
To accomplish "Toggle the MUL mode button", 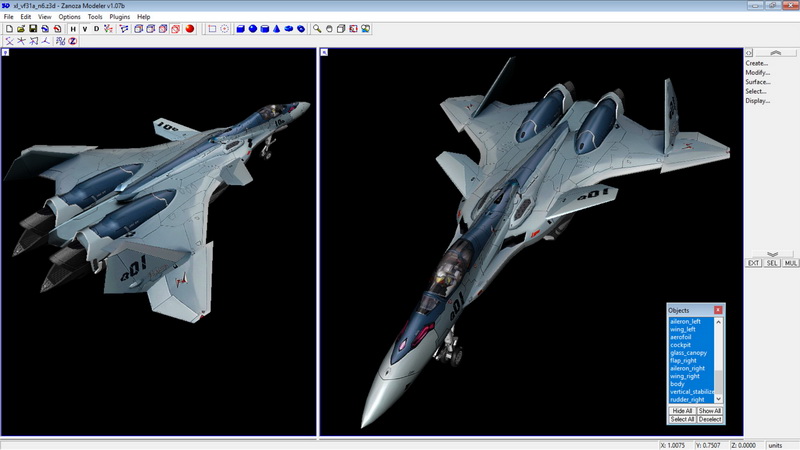I will click(790, 263).
